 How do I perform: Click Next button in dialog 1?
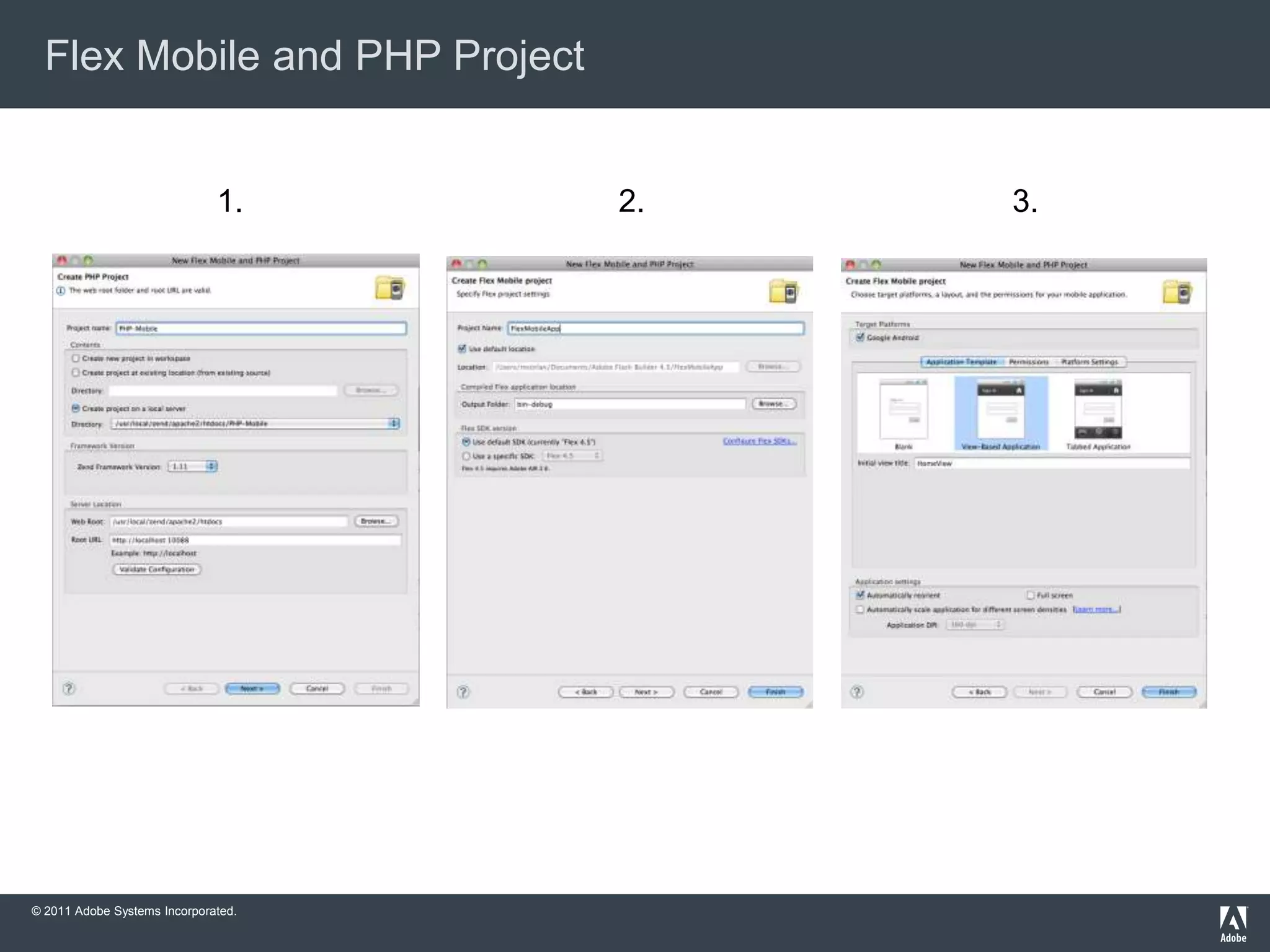coord(252,689)
